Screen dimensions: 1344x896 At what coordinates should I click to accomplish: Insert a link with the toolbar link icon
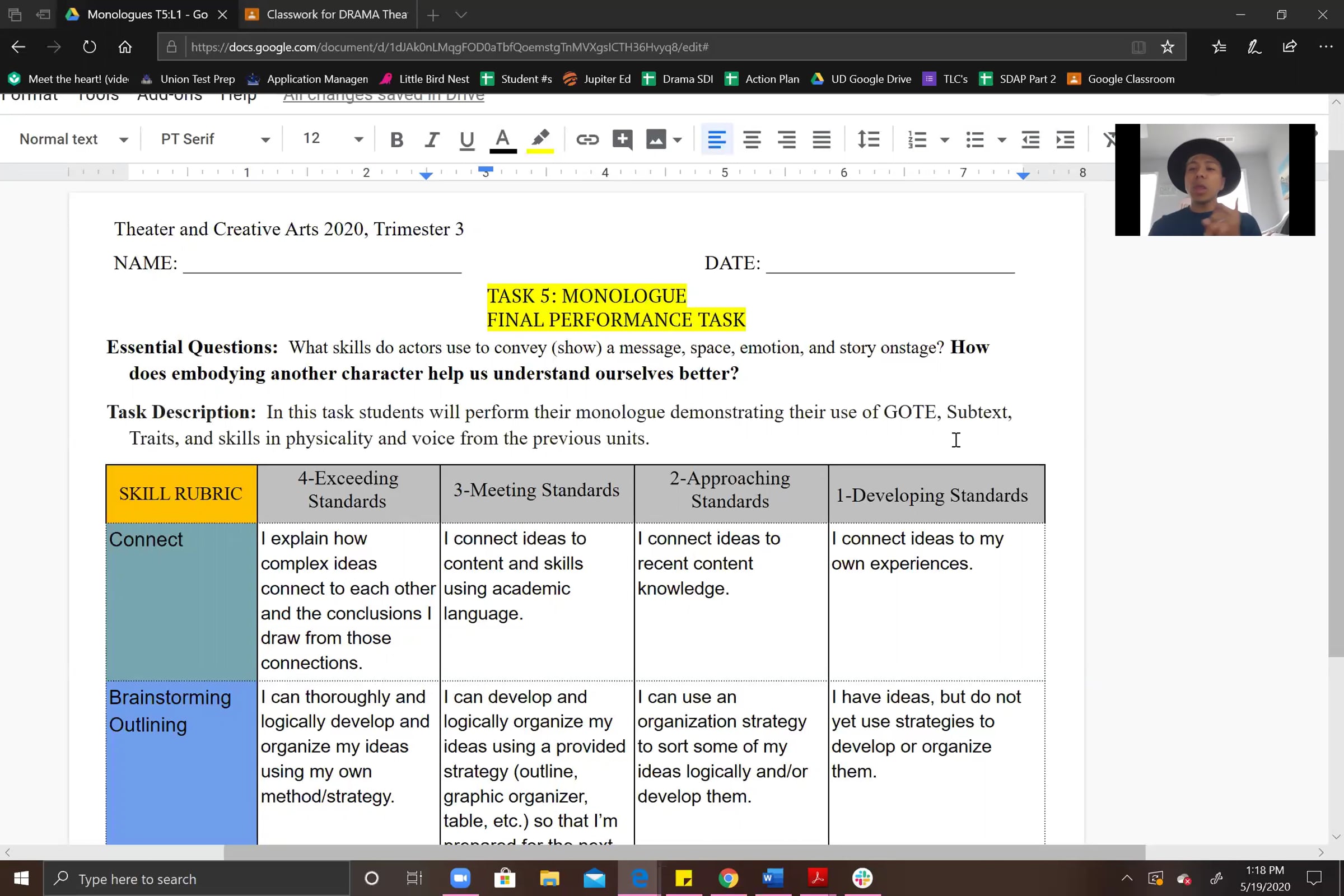(x=587, y=139)
